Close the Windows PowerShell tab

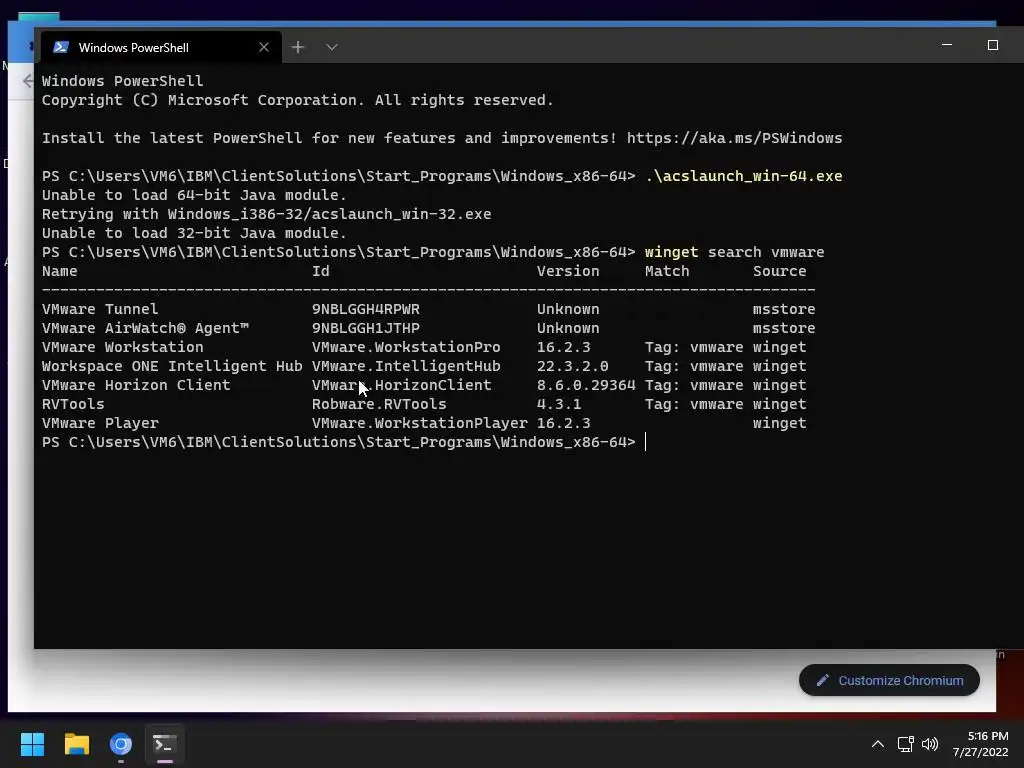[264, 47]
